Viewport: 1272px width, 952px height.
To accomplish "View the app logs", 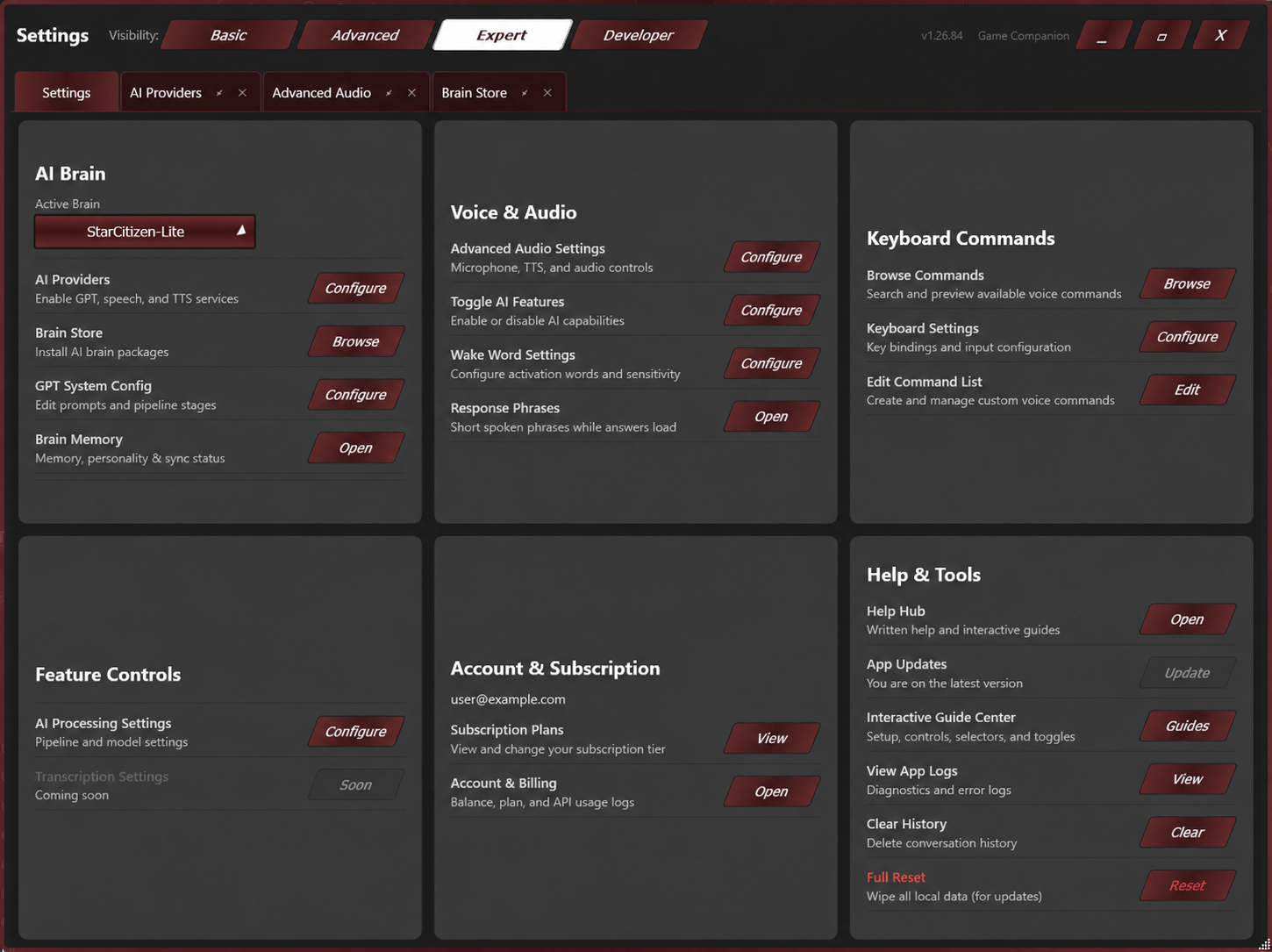I will 1187,779.
